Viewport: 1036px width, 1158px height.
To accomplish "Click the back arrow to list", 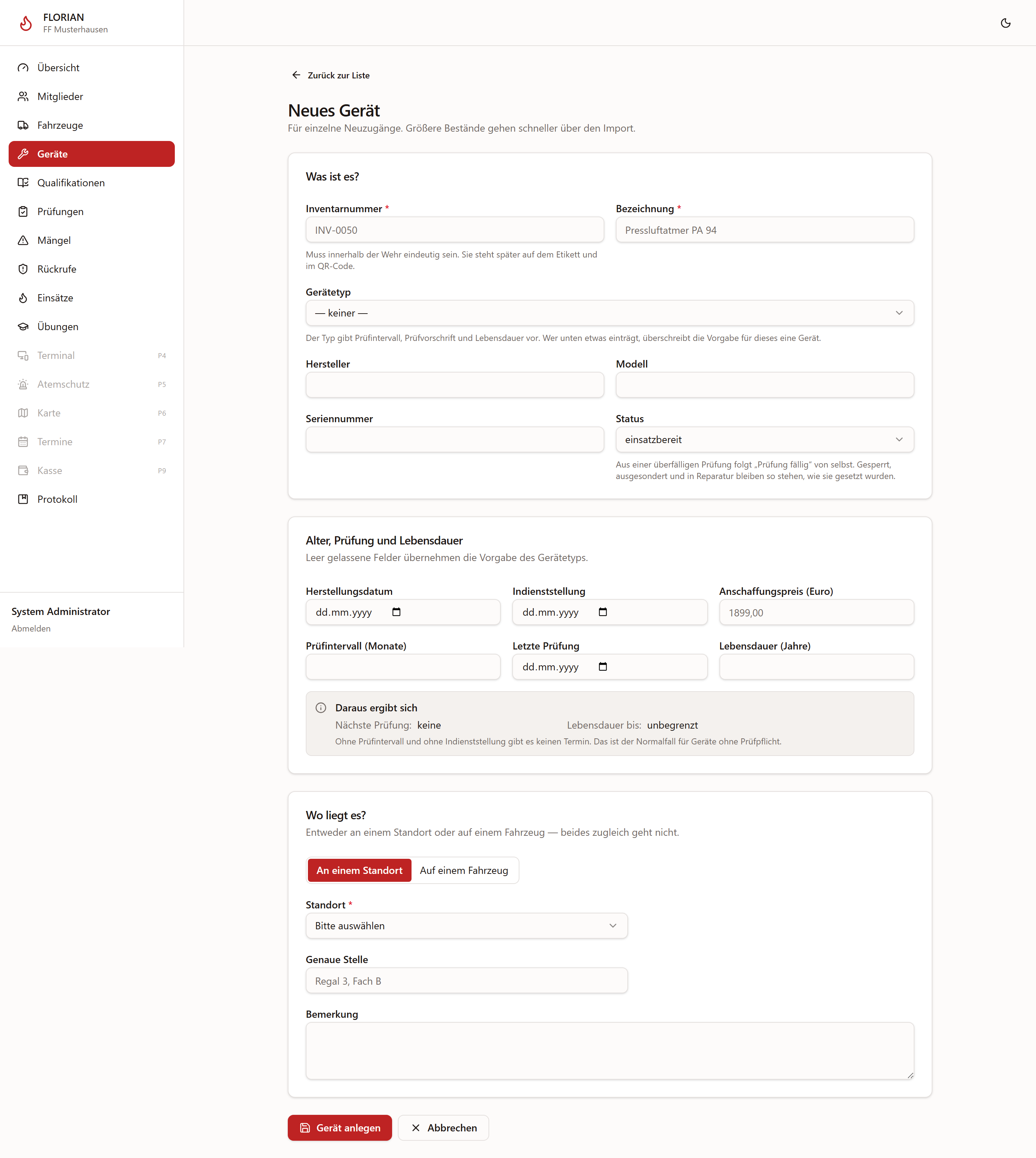I will click(296, 75).
